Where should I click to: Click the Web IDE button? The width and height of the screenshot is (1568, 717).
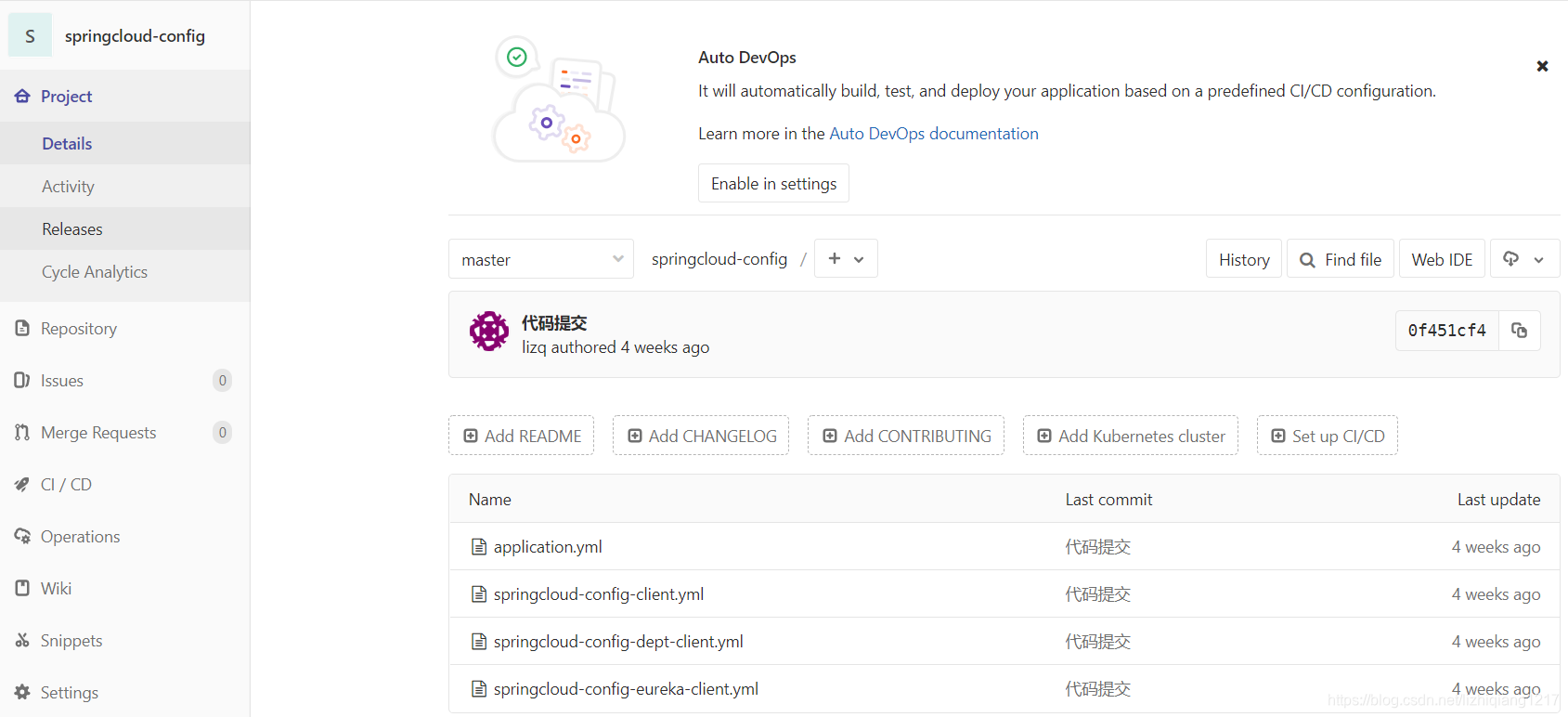[1442, 259]
